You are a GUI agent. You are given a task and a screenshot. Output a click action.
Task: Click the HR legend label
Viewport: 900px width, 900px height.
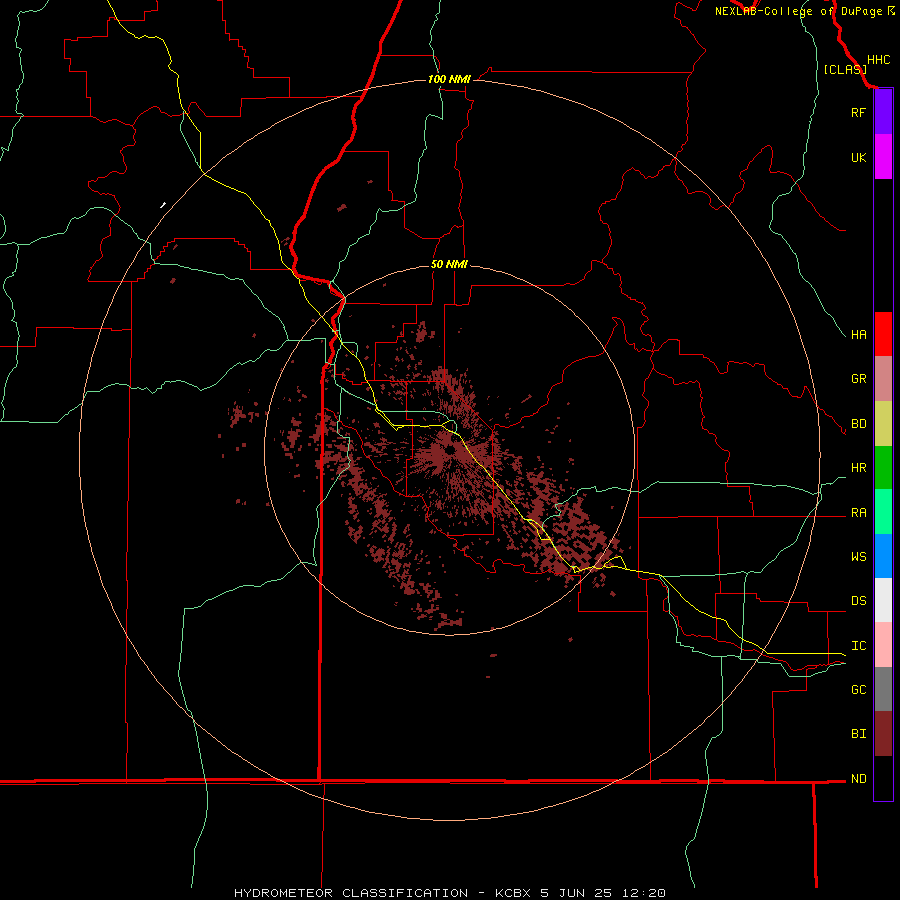[858, 467]
